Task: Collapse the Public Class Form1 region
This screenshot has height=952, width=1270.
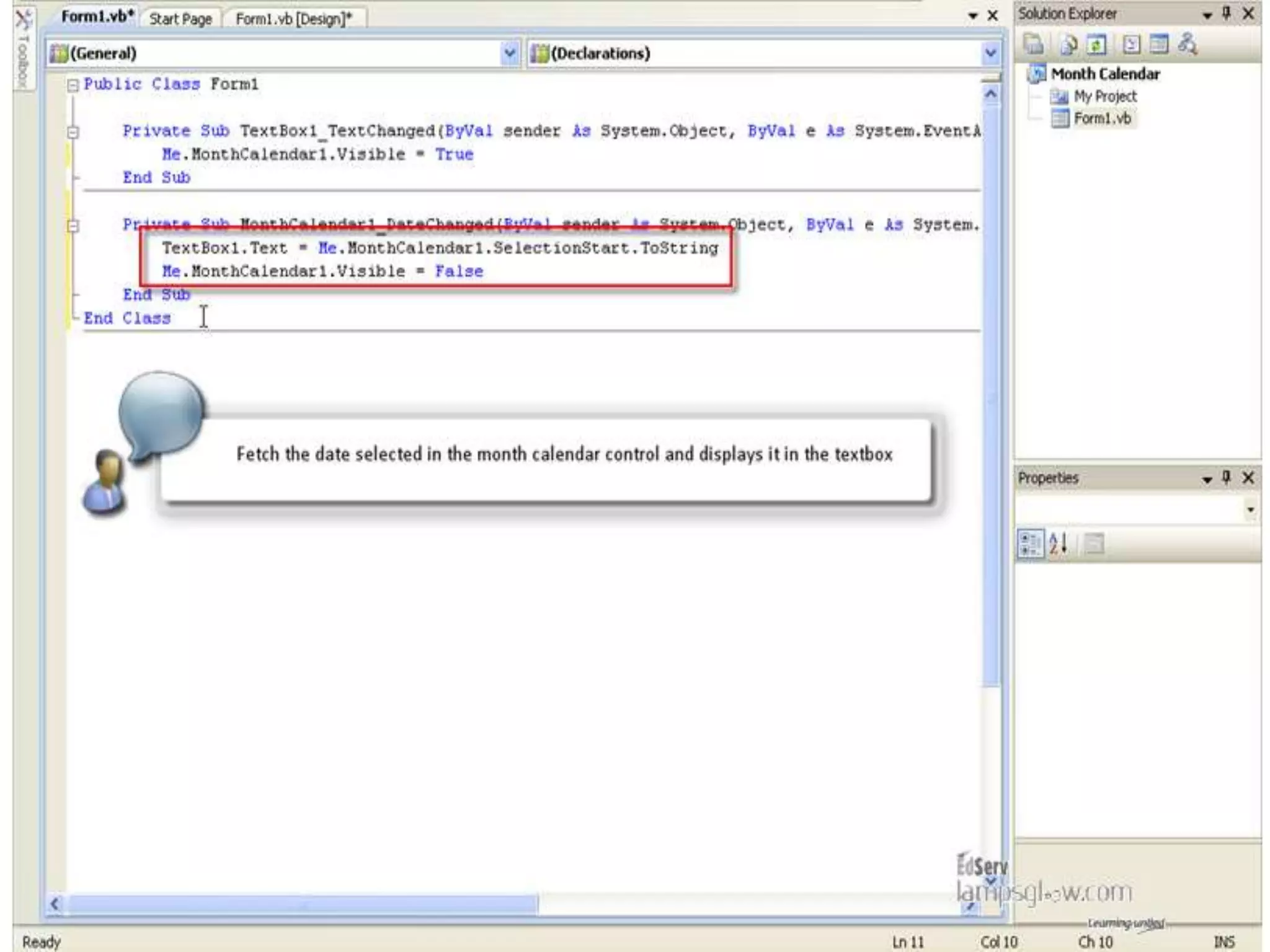Action: pos(73,85)
